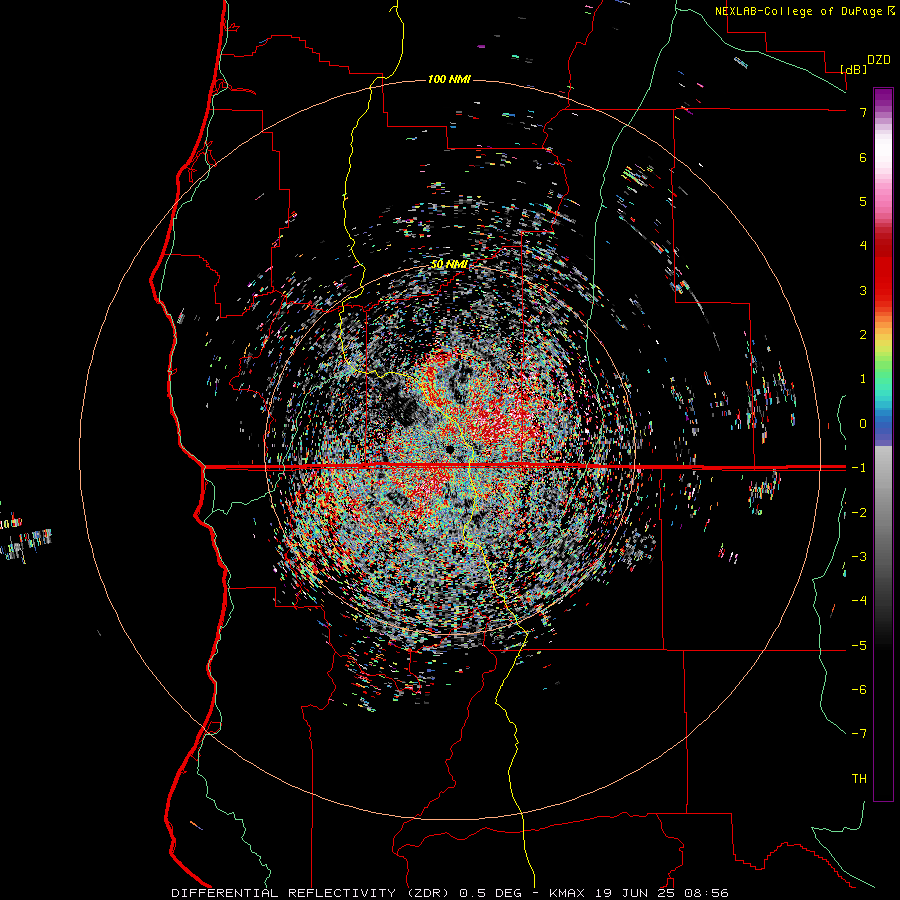
Task: Select the -1 dB tick label
Action: tap(859, 468)
